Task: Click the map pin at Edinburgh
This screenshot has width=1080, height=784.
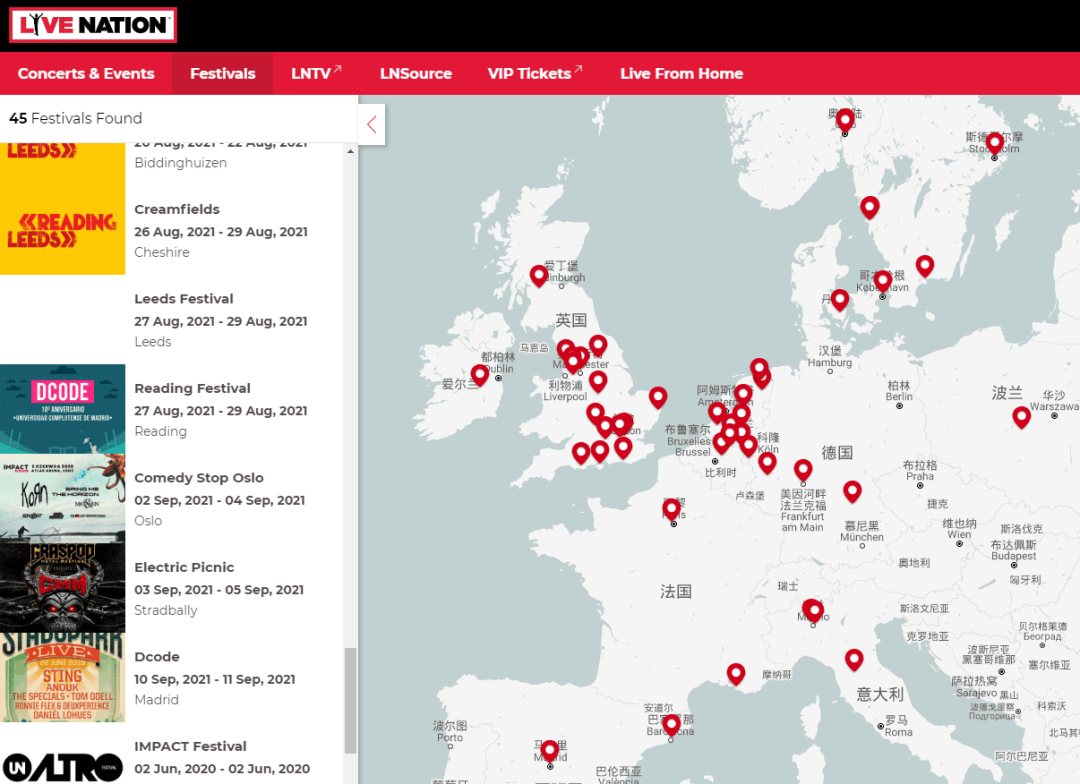Action: [539, 277]
